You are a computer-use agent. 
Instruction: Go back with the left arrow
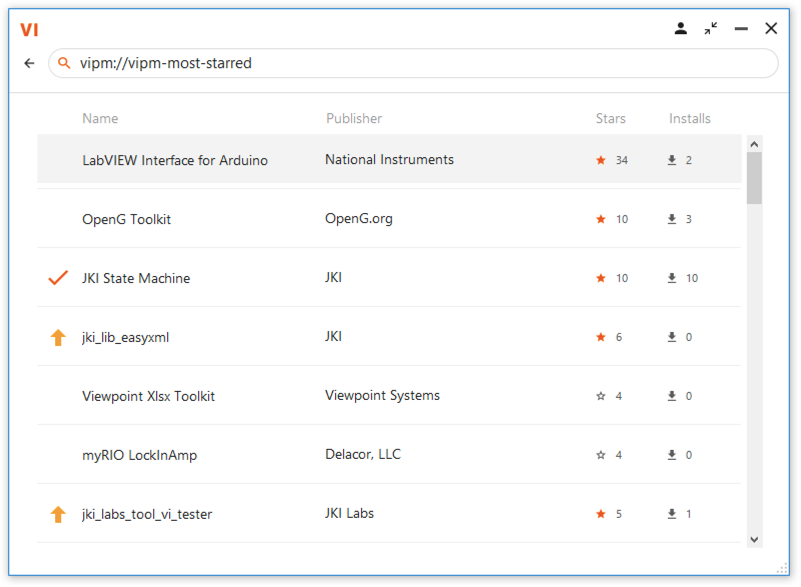coord(30,63)
